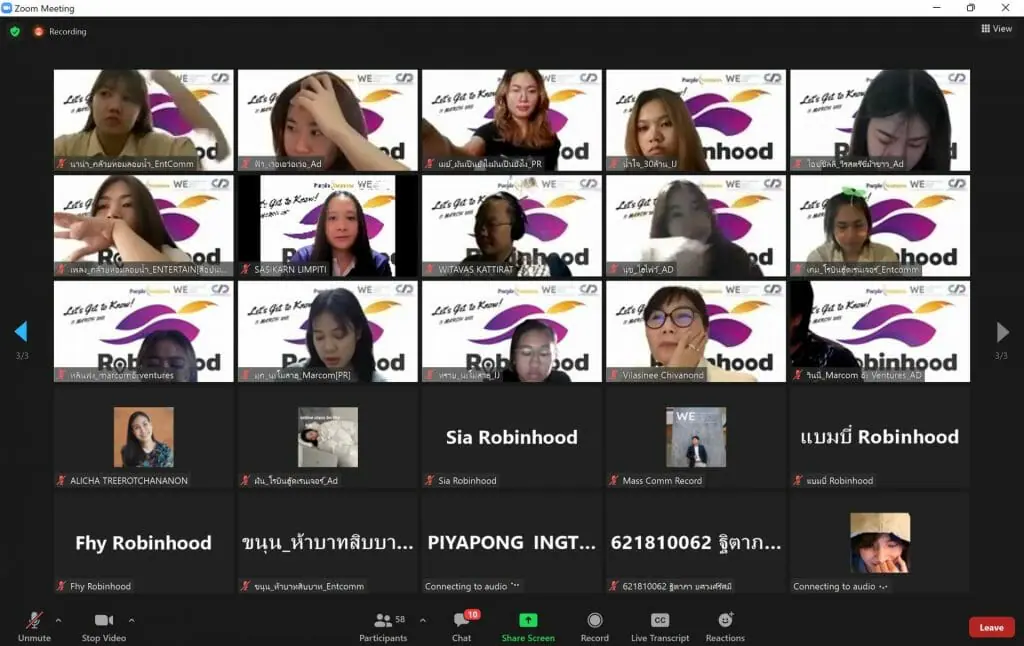Stop Video camera button
Screen dimensions: 1024x646
pyautogui.click(x=104, y=626)
